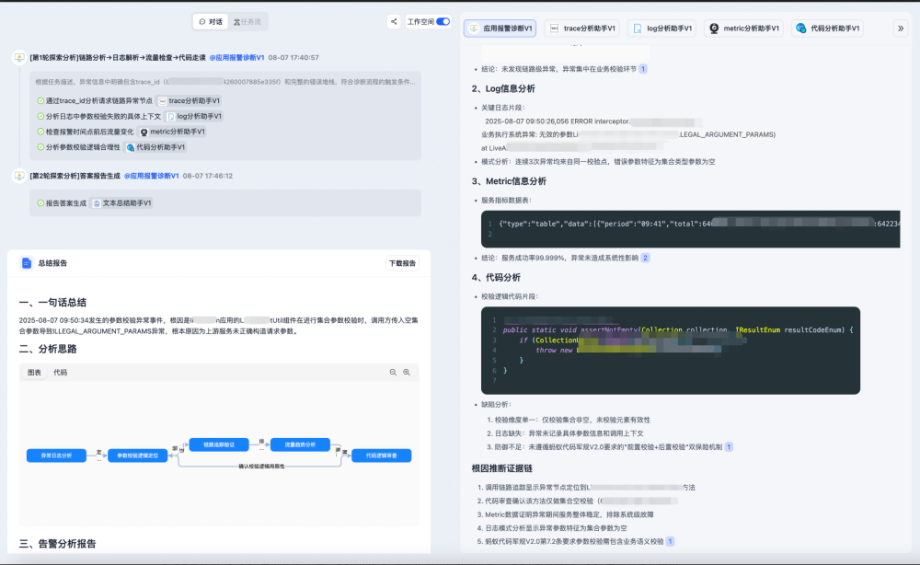920x565 pixels.
Task: Click the round agent avatar beside 第1轮探索分析
Action: click(19, 58)
